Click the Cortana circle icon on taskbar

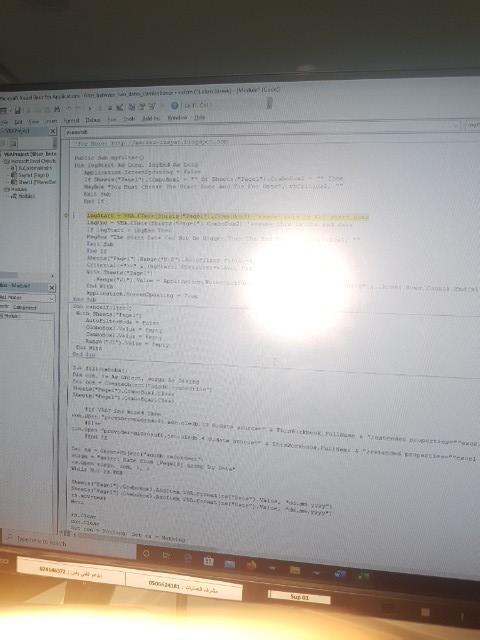point(146,554)
